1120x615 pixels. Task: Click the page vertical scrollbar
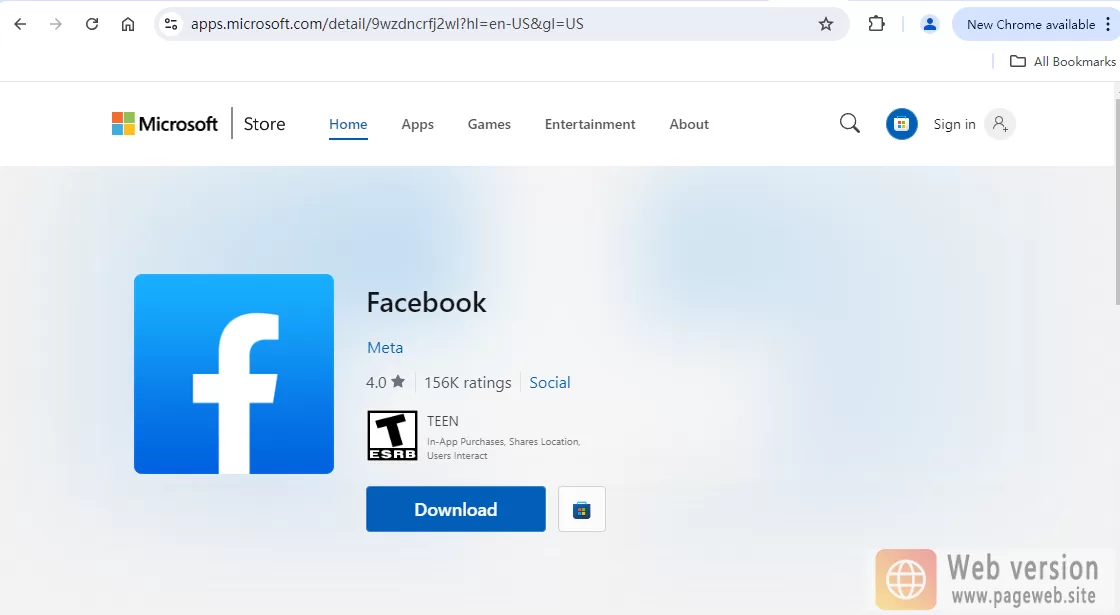coord(1116,200)
